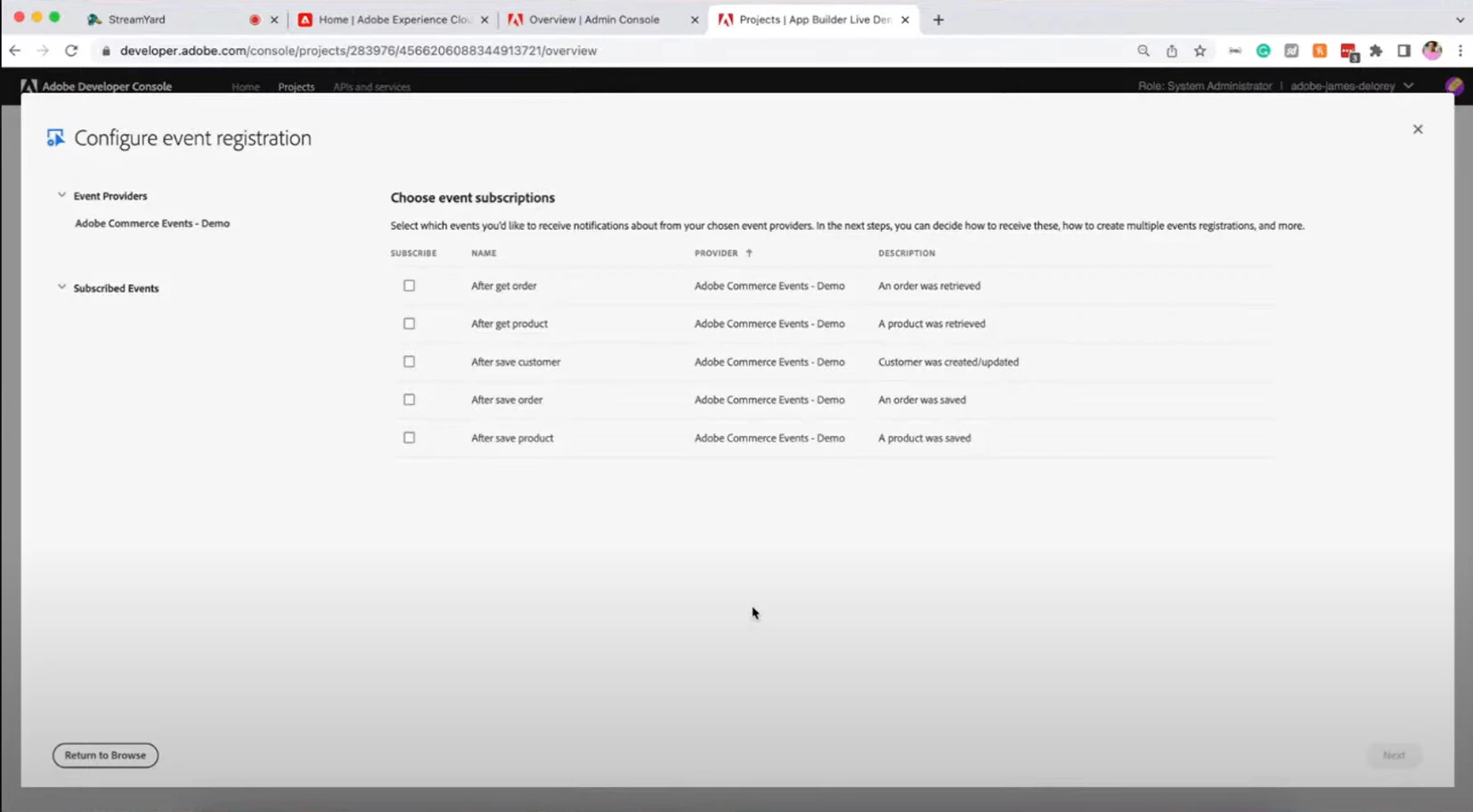Open the Grammarly extension icon

[x=1263, y=51]
